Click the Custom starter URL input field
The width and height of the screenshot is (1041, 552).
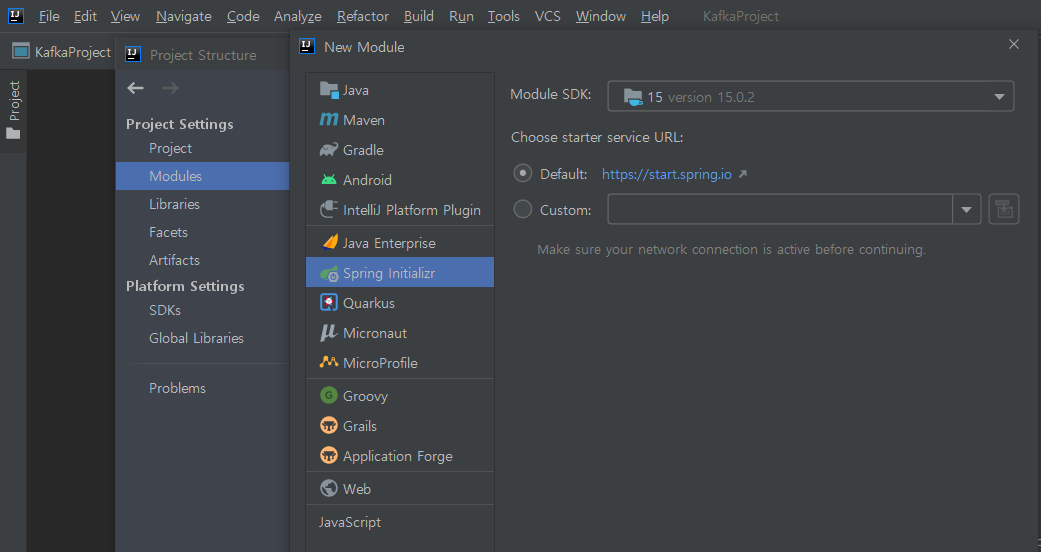click(780, 209)
